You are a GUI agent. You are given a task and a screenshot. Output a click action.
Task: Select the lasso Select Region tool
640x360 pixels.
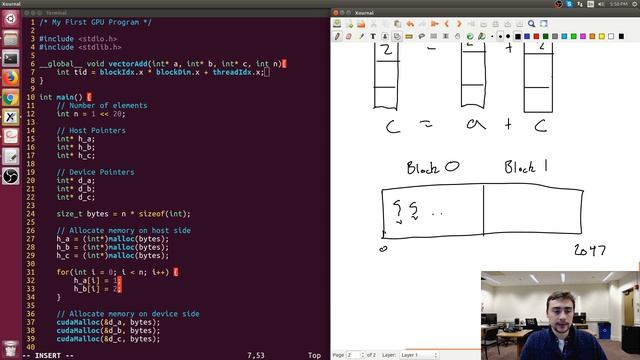click(422, 36)
